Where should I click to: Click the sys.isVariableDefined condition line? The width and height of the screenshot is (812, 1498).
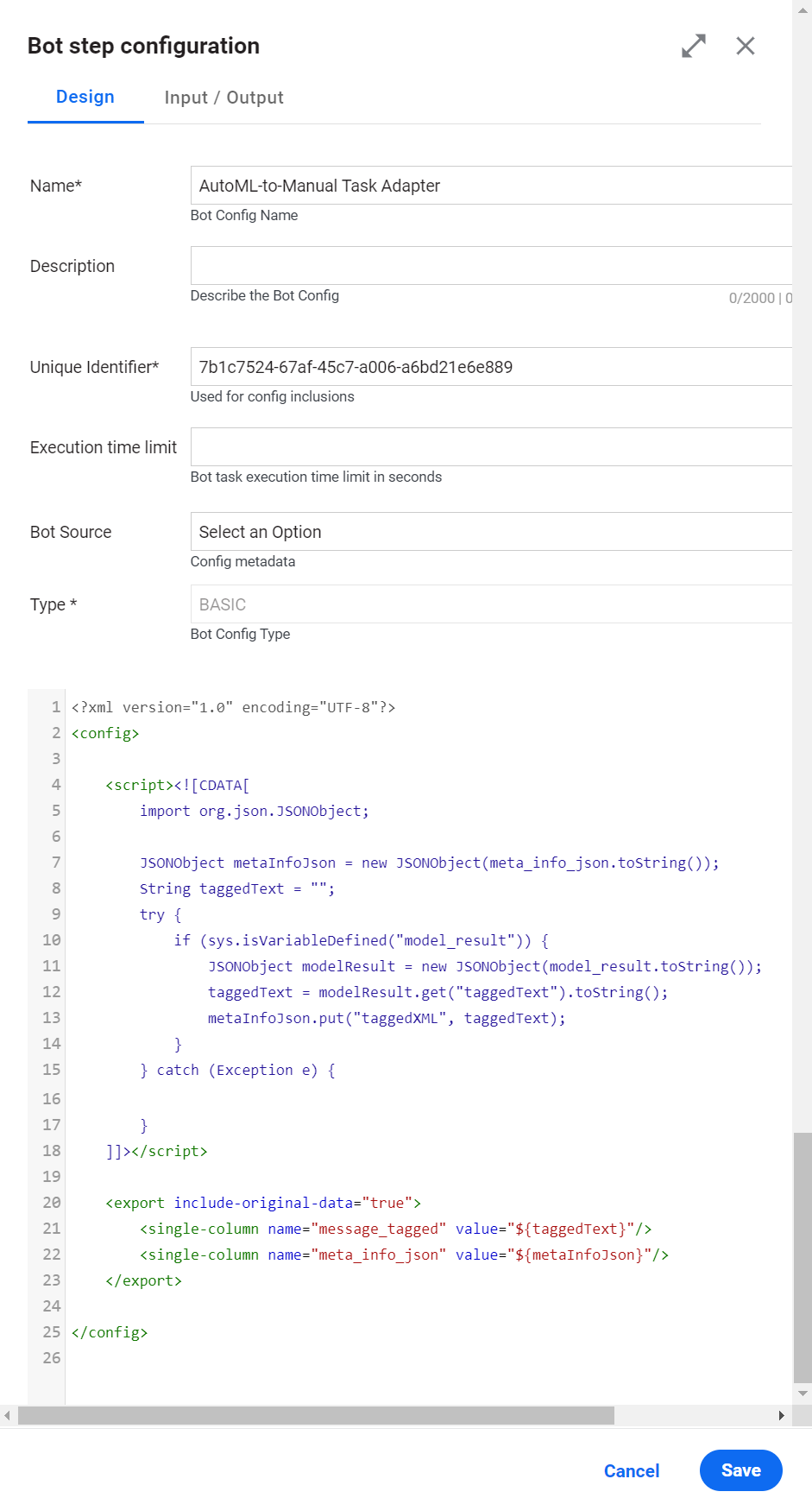click(362, 940)
